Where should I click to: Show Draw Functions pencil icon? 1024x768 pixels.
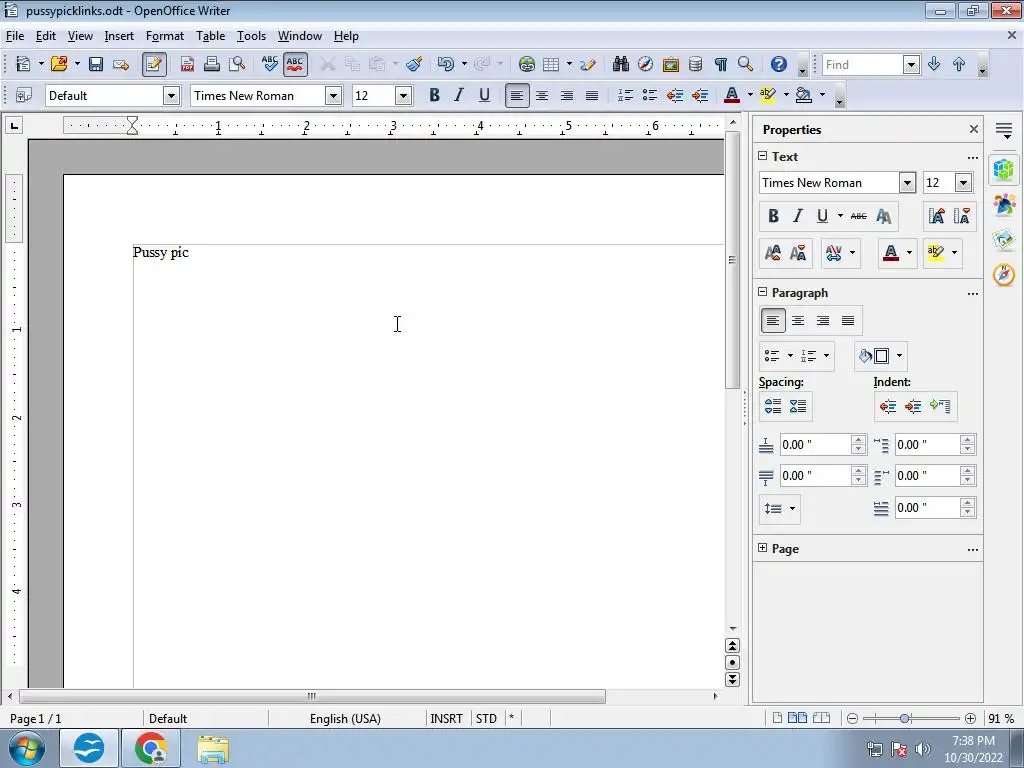588,64
